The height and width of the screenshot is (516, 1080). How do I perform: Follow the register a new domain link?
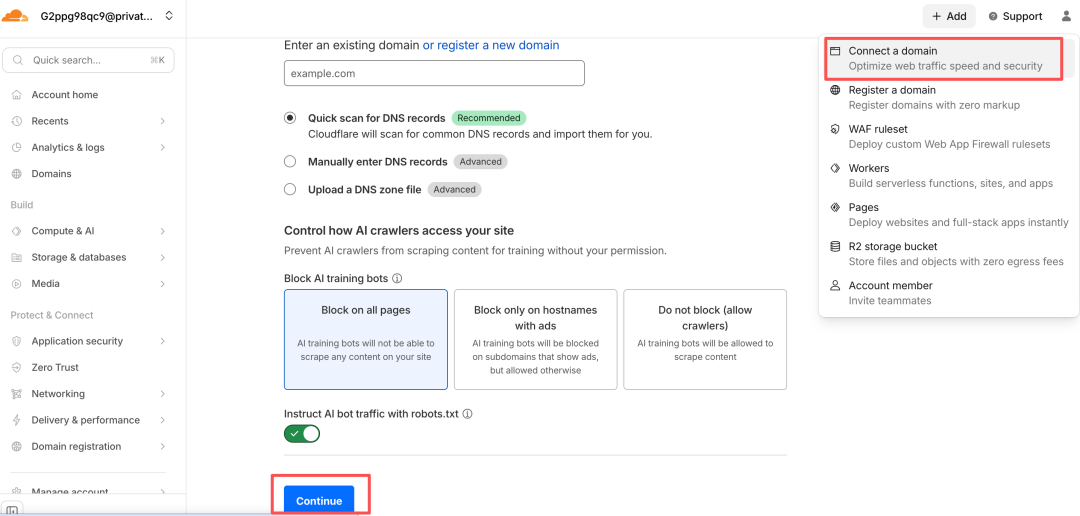491,45
